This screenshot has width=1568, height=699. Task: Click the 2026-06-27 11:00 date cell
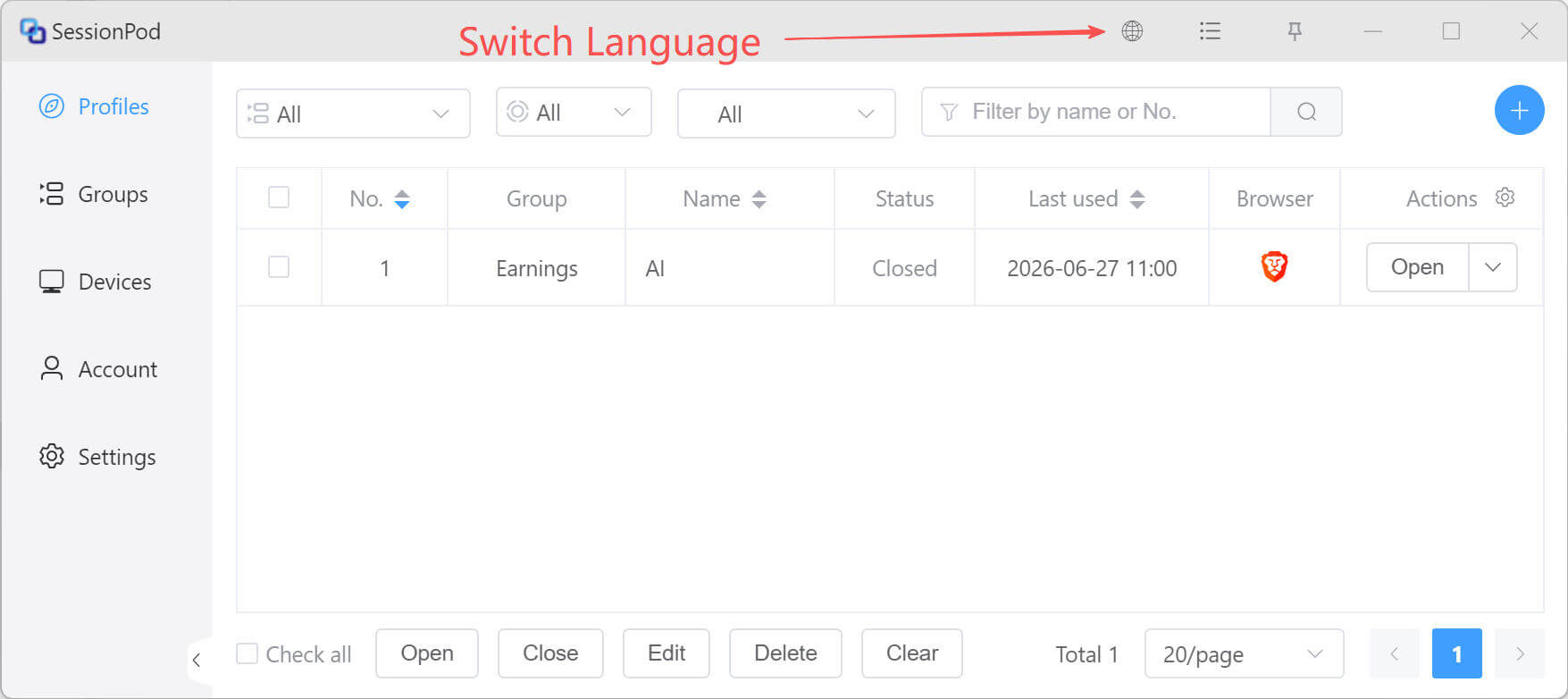1092,268
